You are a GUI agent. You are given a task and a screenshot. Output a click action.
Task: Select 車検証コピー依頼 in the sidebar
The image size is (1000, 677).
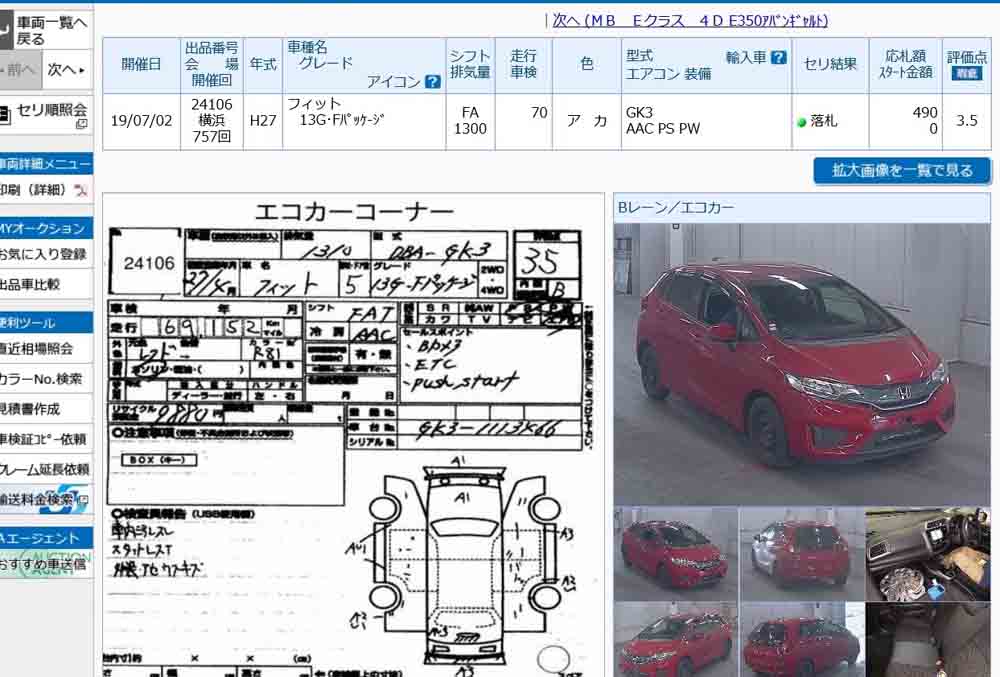(x=43, y=439)
